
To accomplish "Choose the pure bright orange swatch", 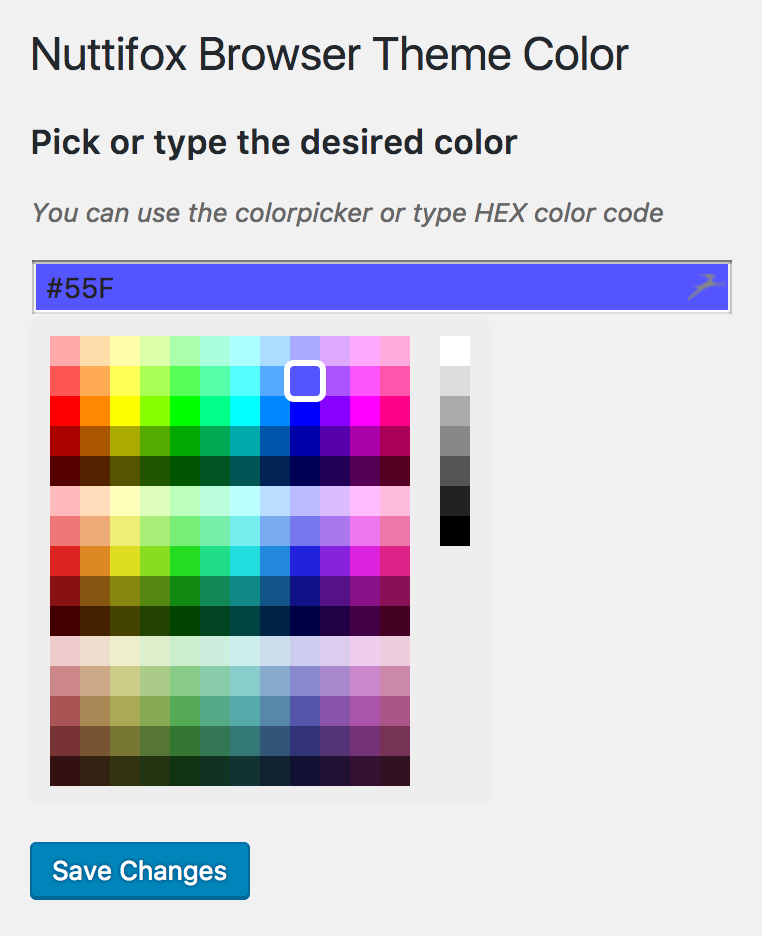I will click(95, 411).
